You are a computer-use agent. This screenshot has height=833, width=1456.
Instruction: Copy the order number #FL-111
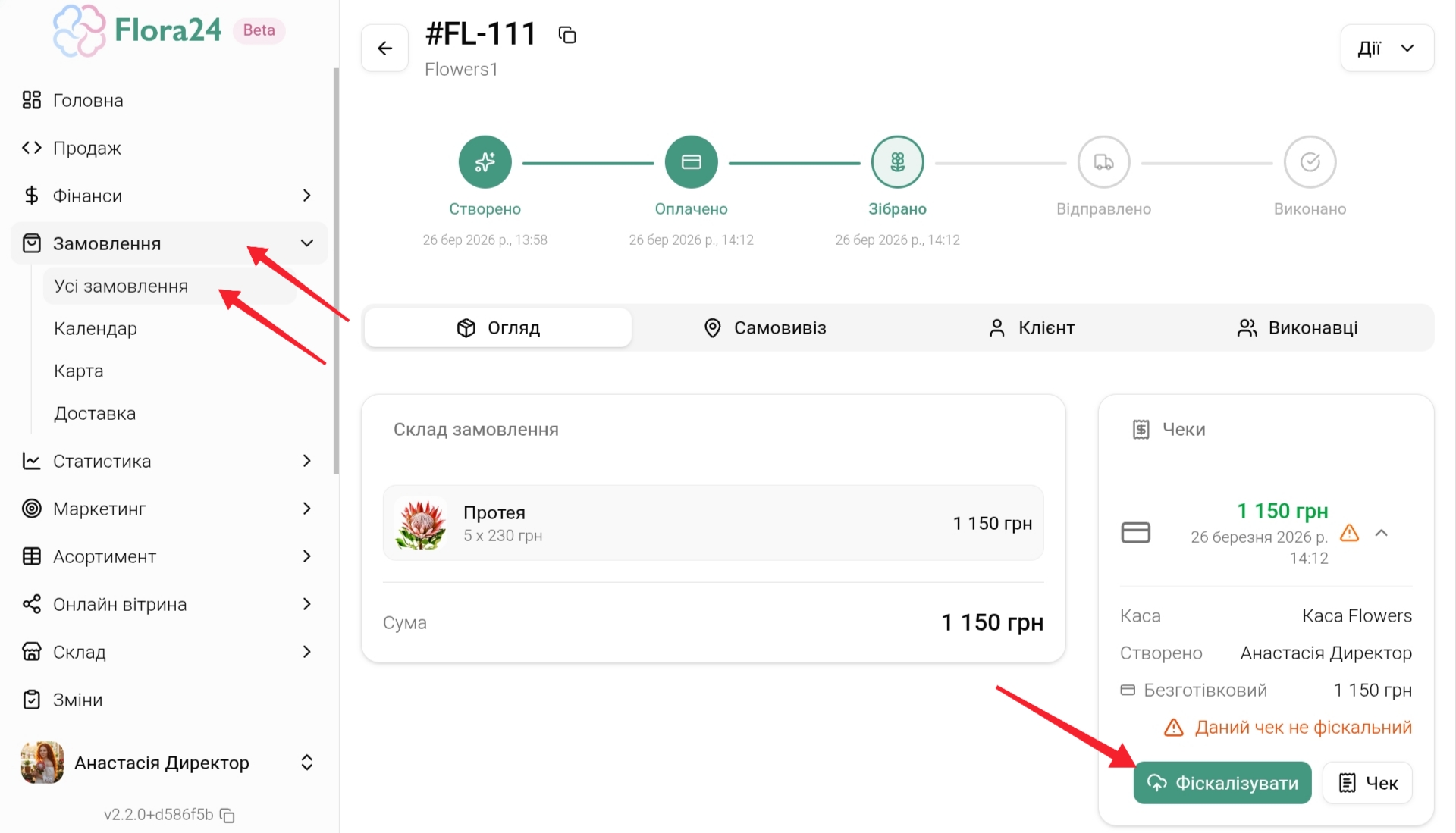point(567,35)
